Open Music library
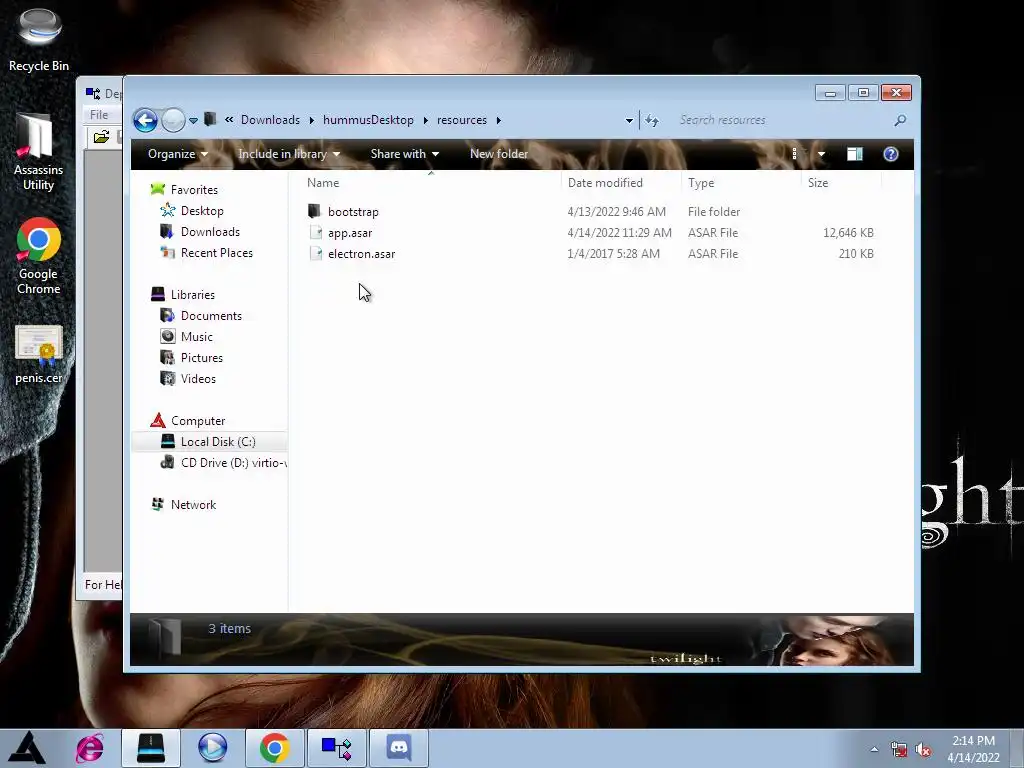1024x768 pixels. pyautogui.click(x=197, y=336)
